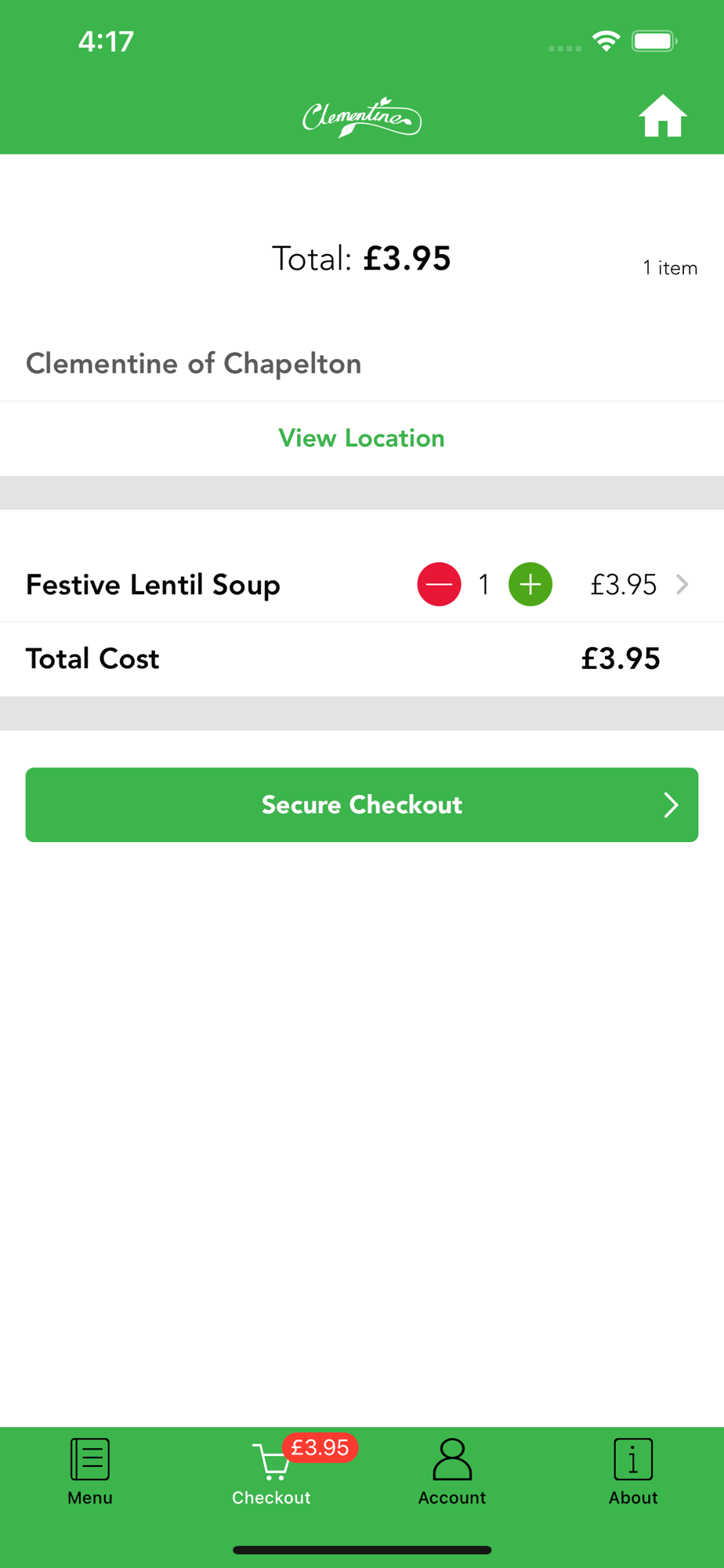Screen dimensions: 724x1568
Task: Select the Festive Lentil Soup item name
Action: pos(153,585)
